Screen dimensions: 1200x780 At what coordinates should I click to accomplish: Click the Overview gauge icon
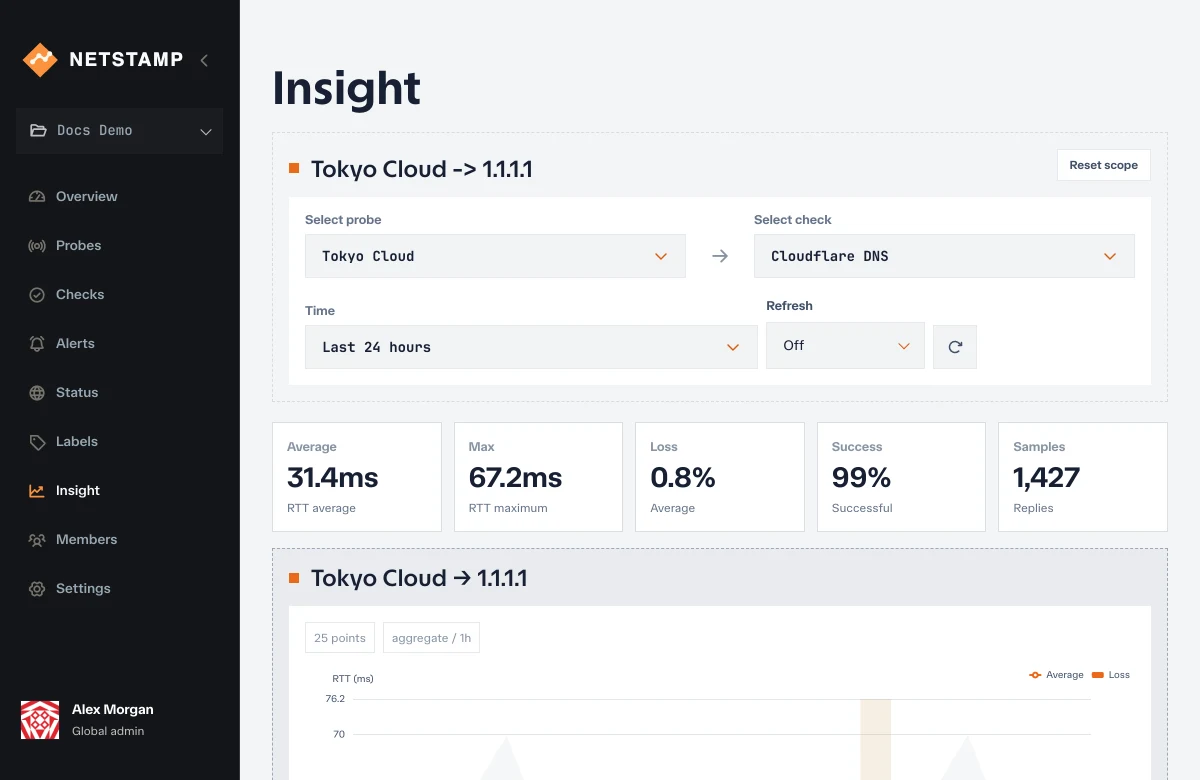coord(37,197)
